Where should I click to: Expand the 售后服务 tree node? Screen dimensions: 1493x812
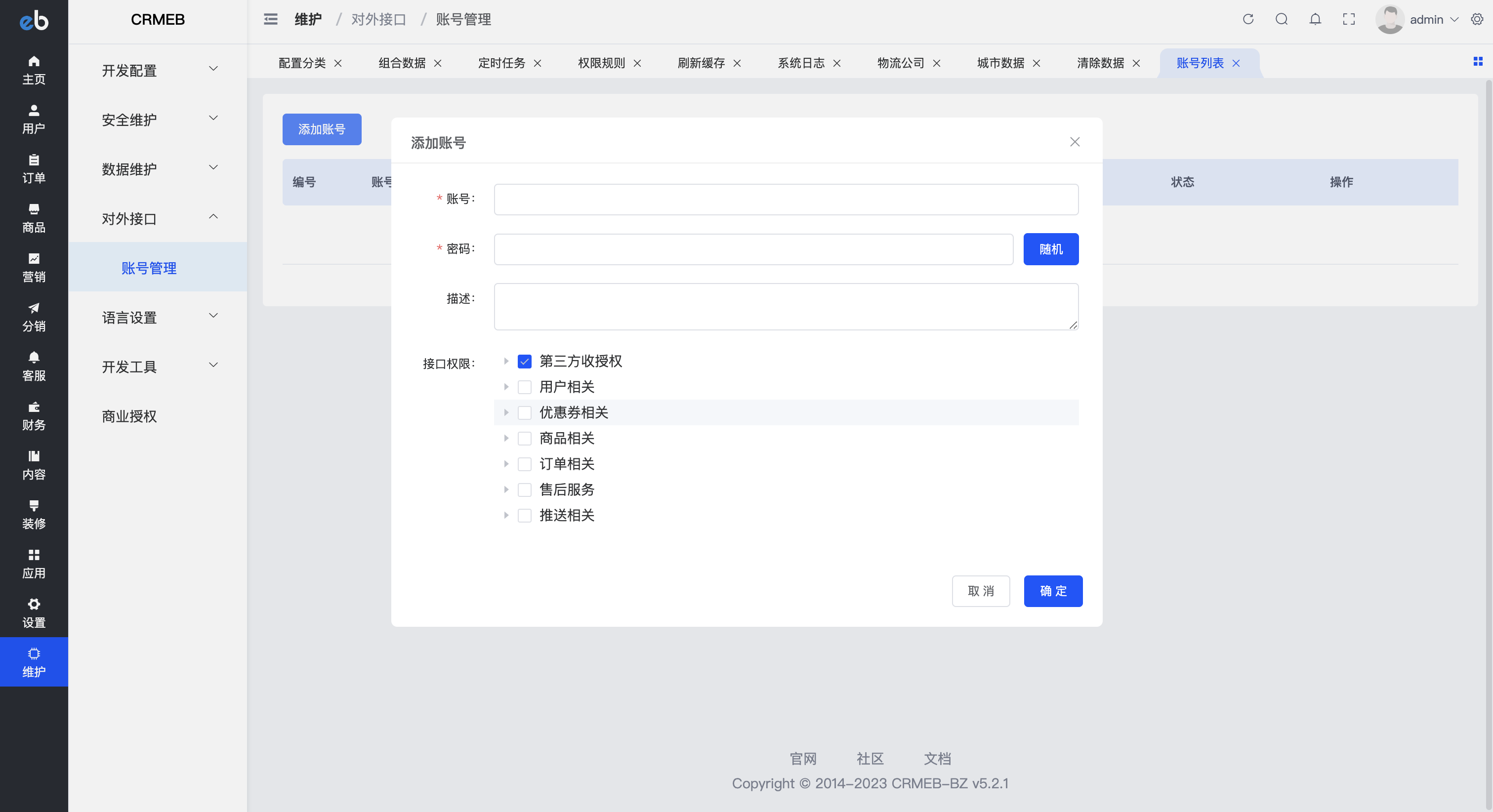point(506,490)
